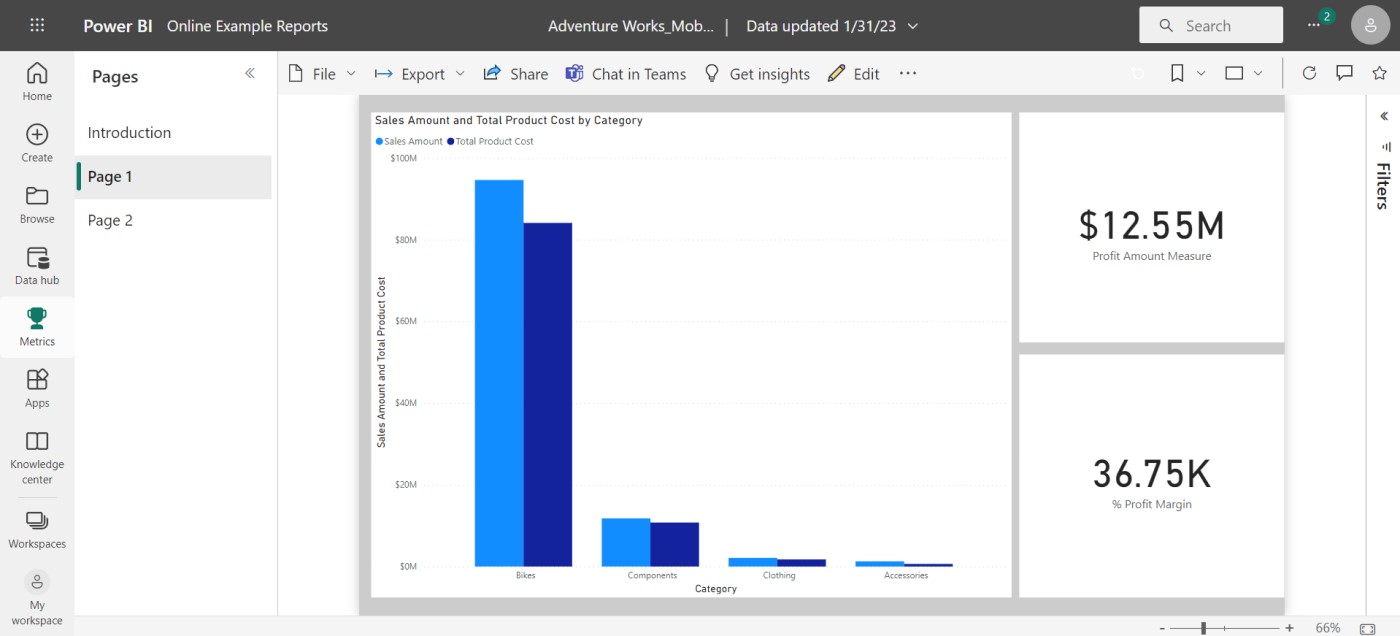Refresh the report visuals
The image size is (1400, 636).
tap(1309, 72)
